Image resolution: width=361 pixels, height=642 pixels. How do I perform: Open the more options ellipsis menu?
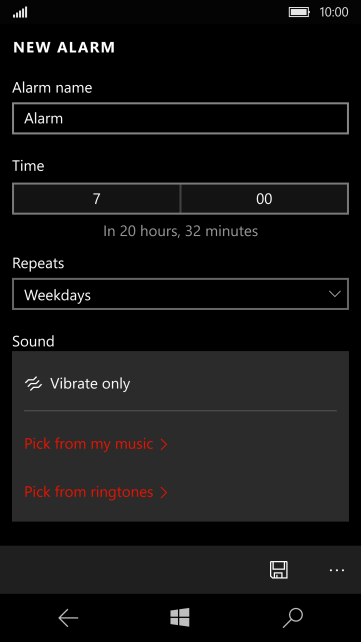tap(337, 570)
